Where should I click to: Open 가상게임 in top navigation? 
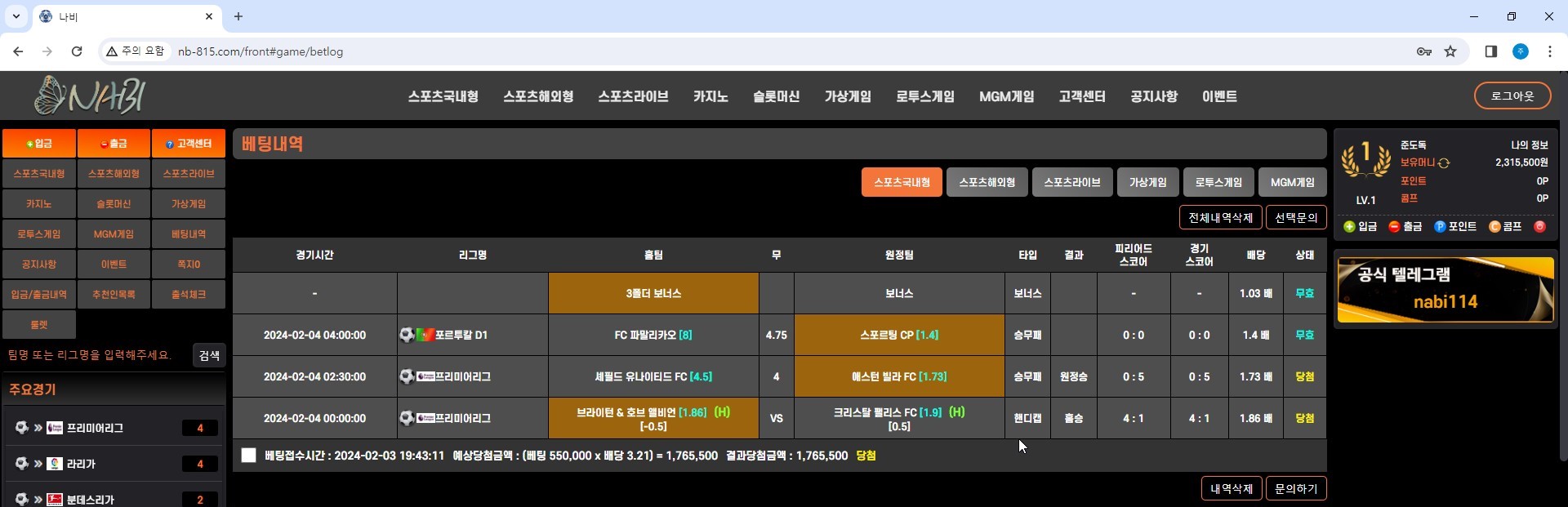[848, 96]
